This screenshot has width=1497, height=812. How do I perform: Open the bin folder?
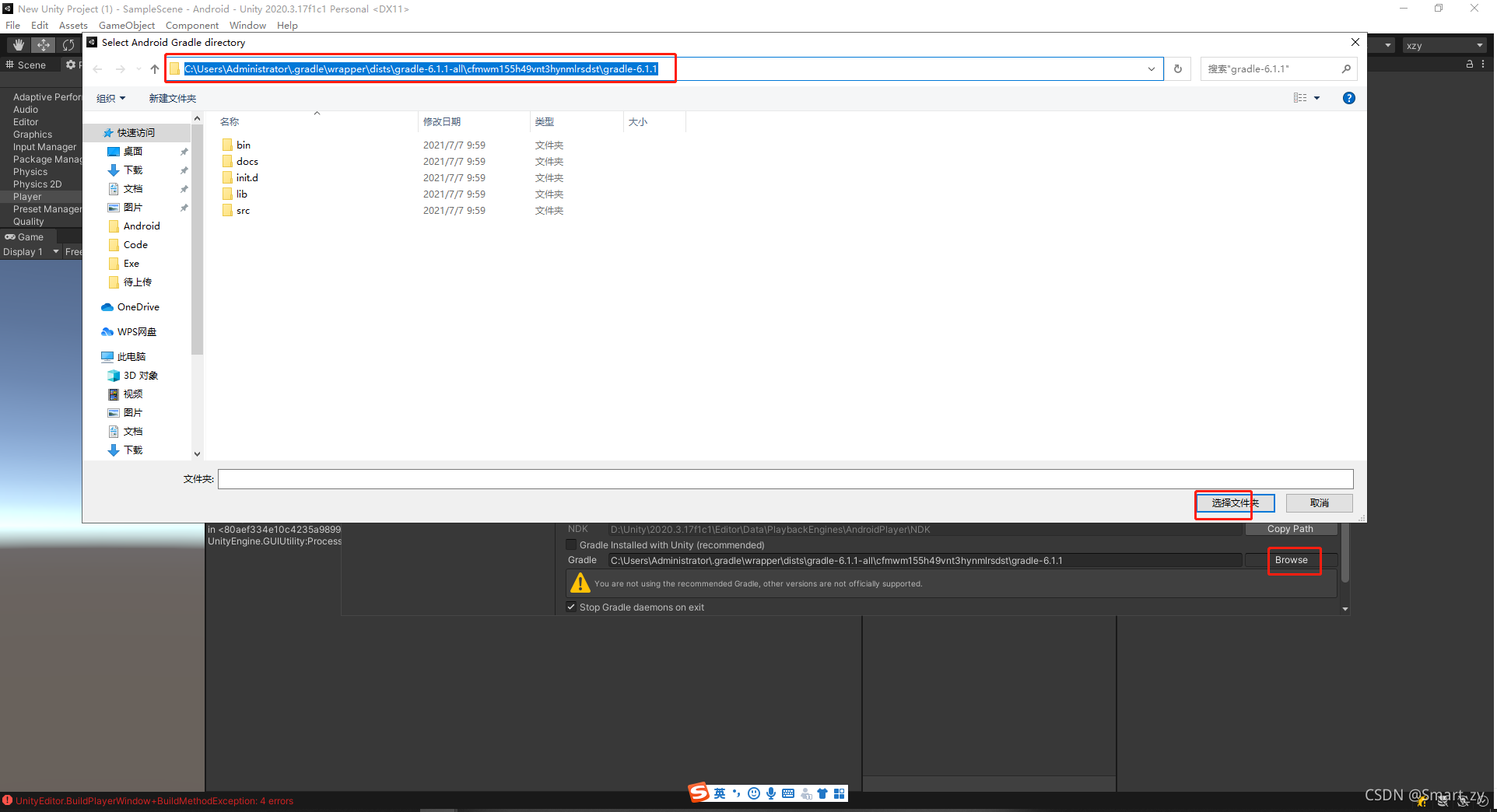(244, 145)
